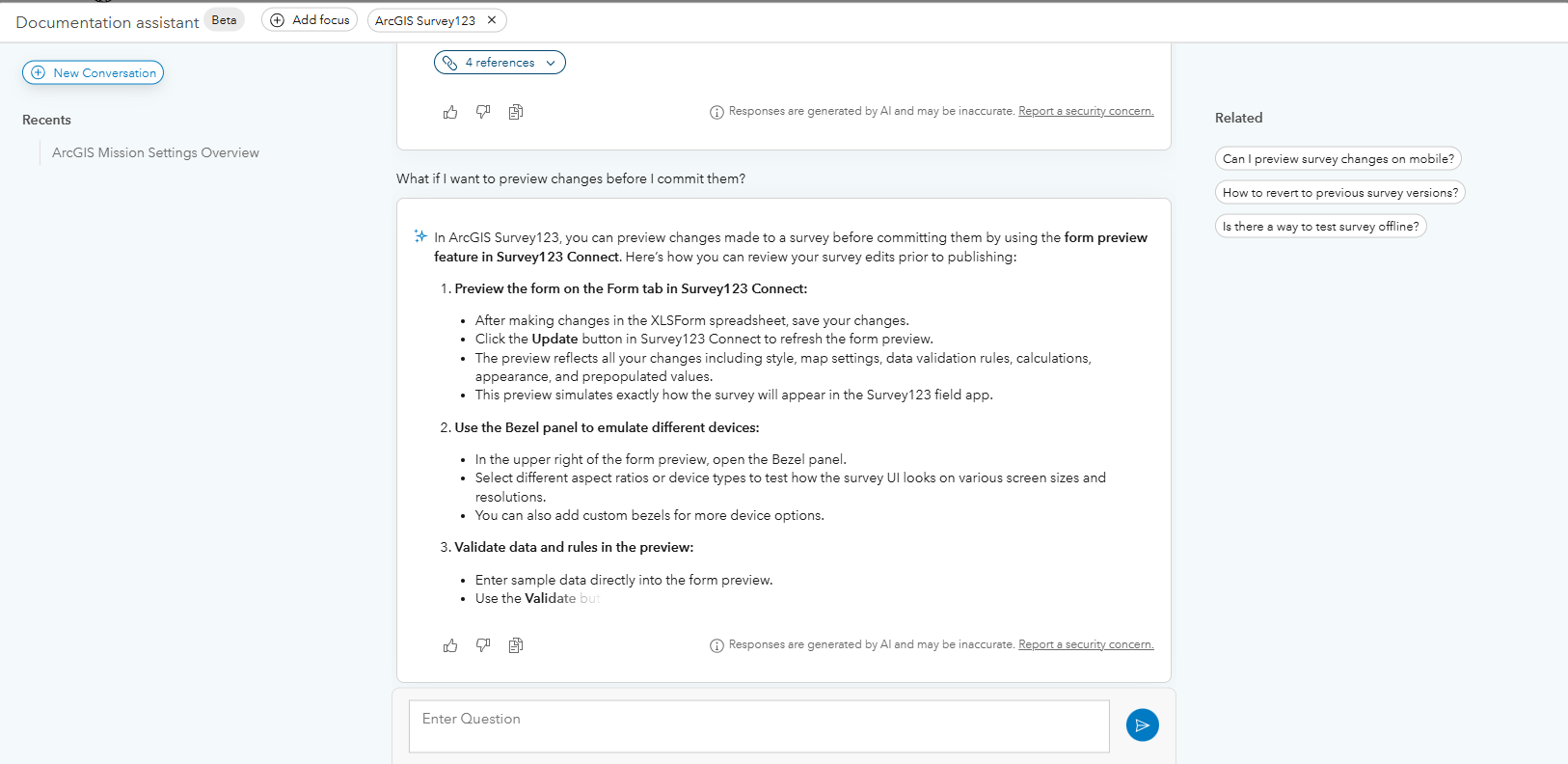Expand the 4 references dropdown
The height and width of the screenshot is (764, 1568).
[x=500, y=63]
